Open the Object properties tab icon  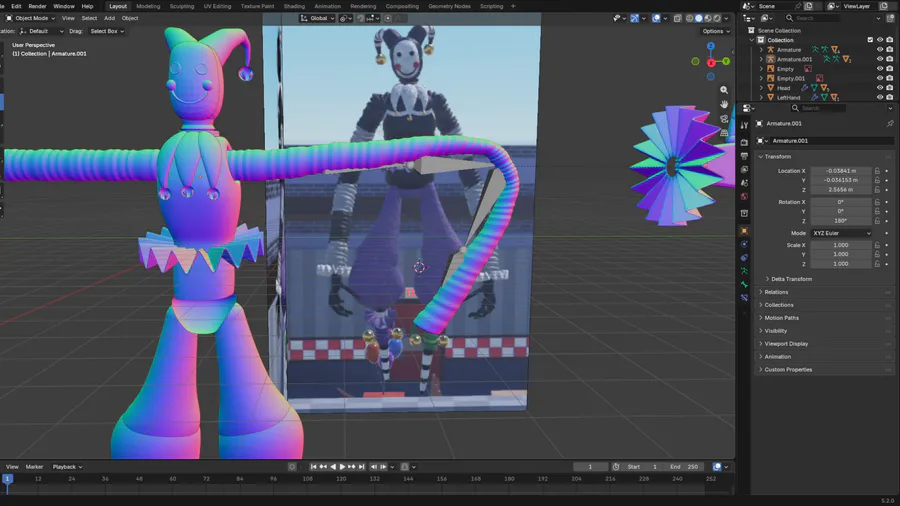click(x=744, y=231)
